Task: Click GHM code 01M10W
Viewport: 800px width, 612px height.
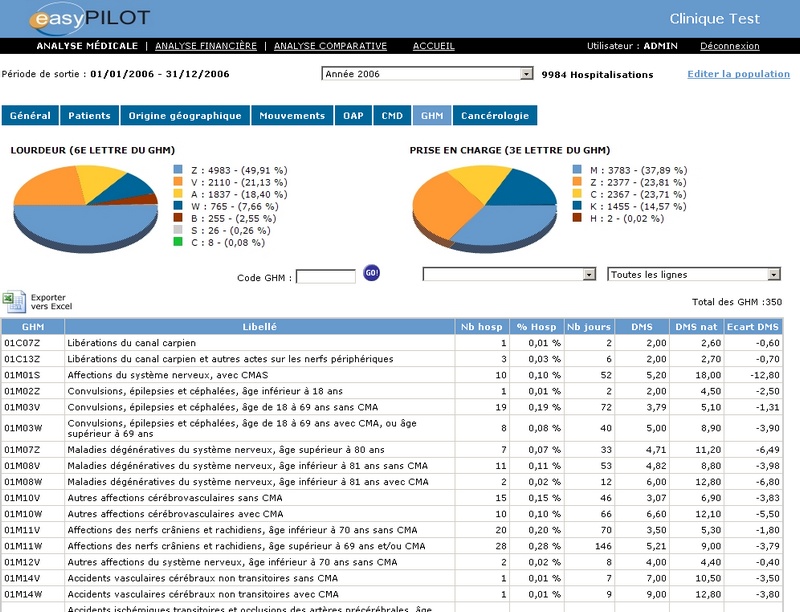Action: coord(23,514)
